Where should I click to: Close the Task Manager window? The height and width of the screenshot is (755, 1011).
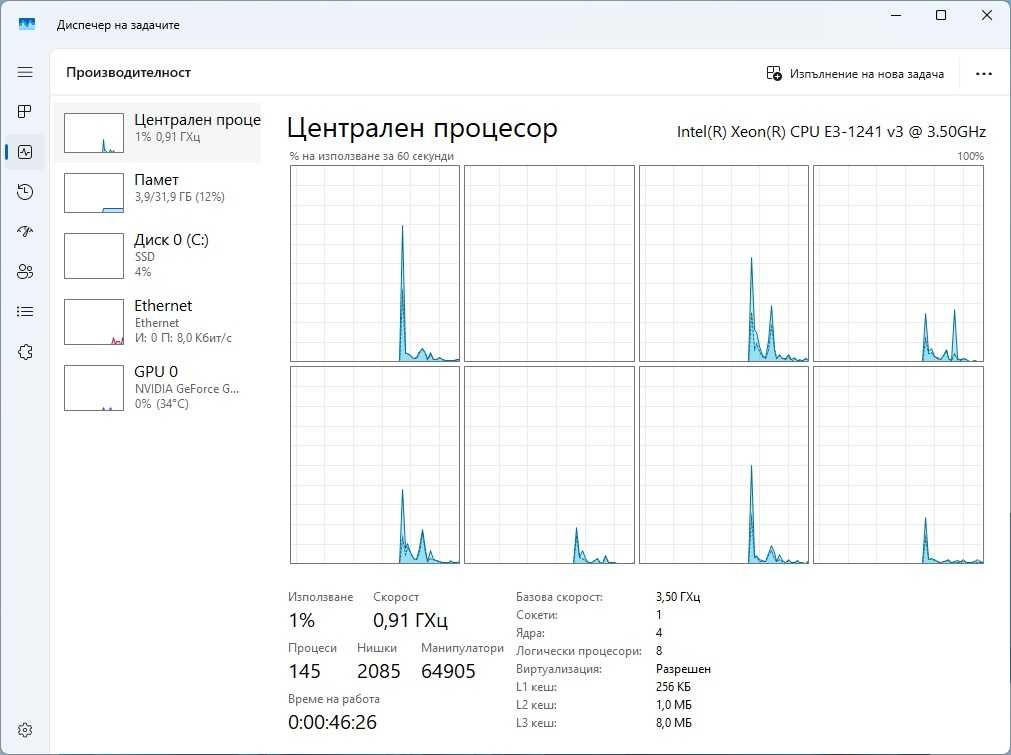(x=986, y=15)
